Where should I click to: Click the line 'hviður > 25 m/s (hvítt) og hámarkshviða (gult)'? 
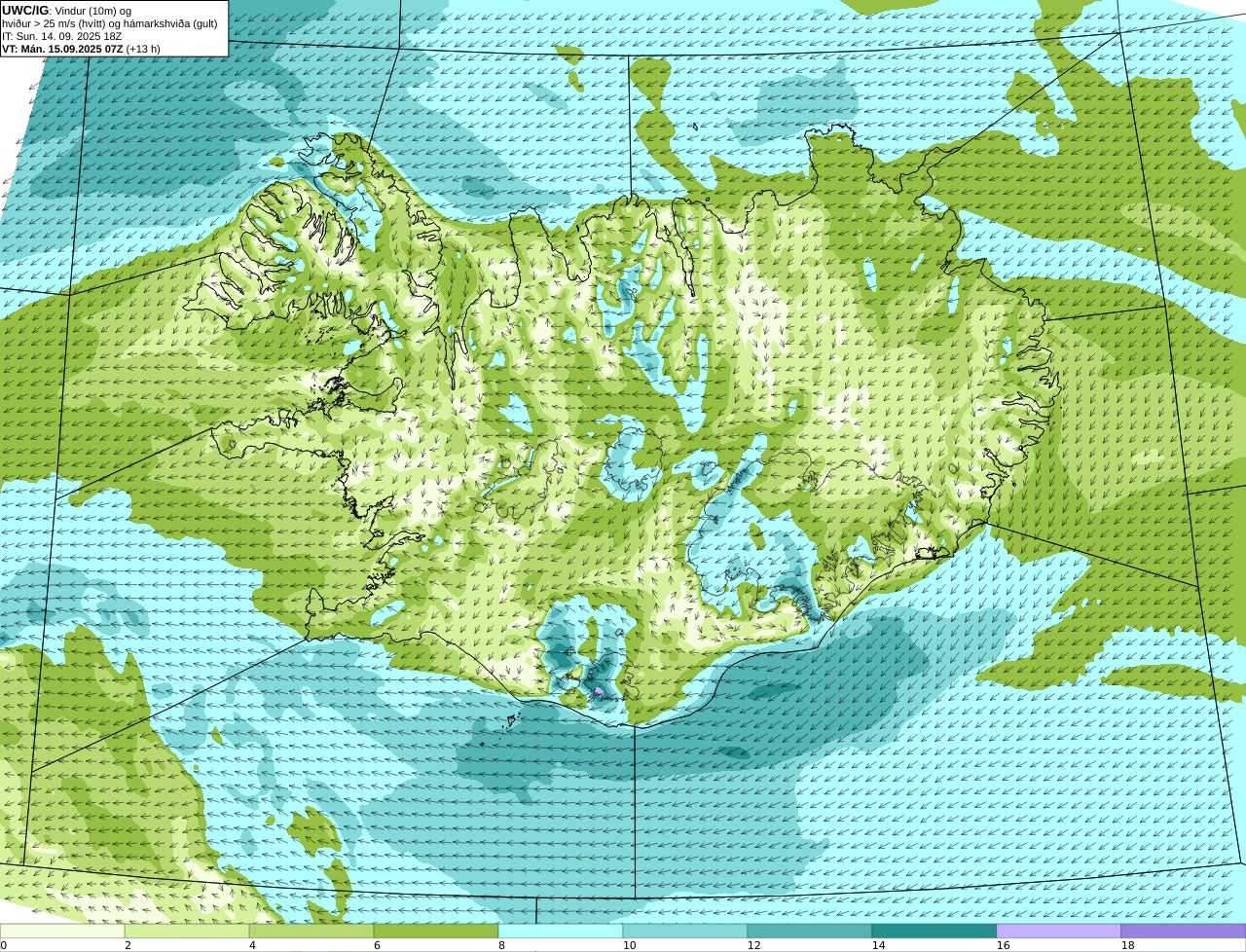(x=110, y=23)
